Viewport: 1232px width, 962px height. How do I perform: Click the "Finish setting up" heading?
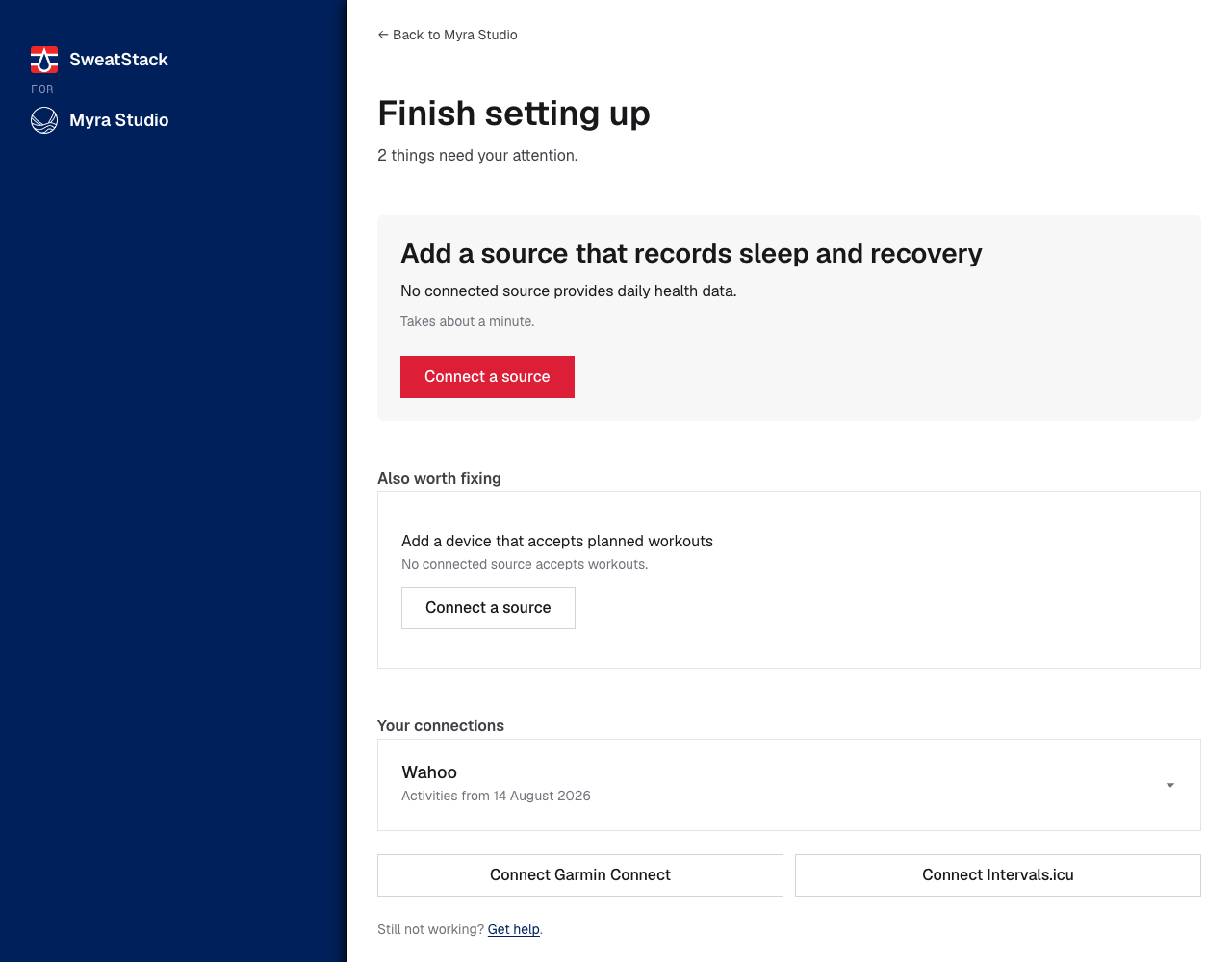point(514,114)
